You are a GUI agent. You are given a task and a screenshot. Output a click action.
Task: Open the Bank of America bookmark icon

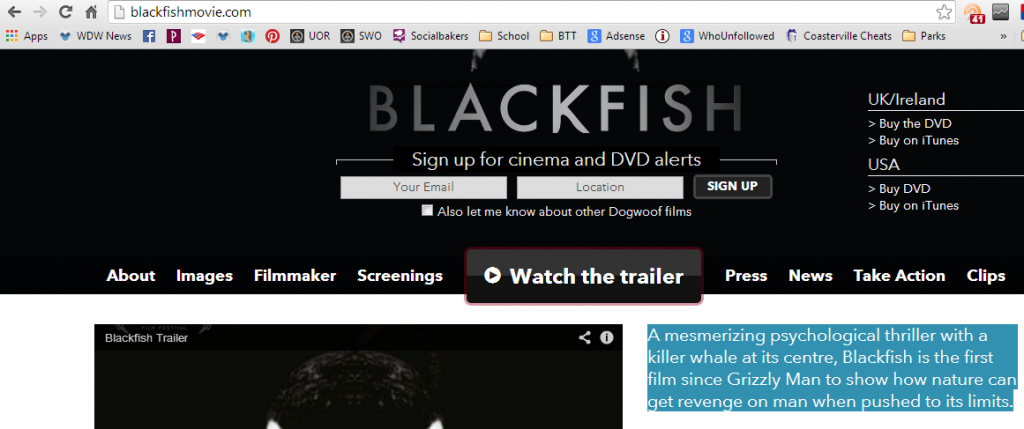pyautogui.click(x=199, y=36)
